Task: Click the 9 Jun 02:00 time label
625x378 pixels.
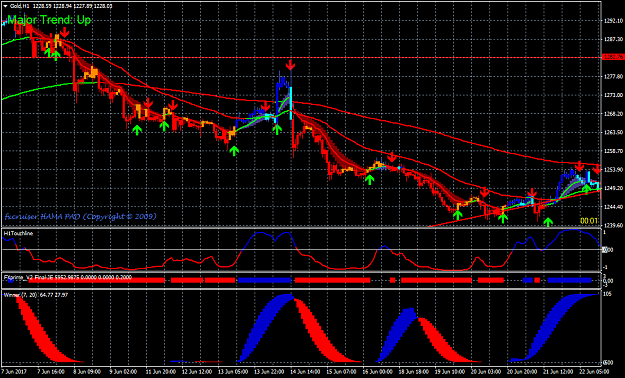Action: click(x=124, y=372)
